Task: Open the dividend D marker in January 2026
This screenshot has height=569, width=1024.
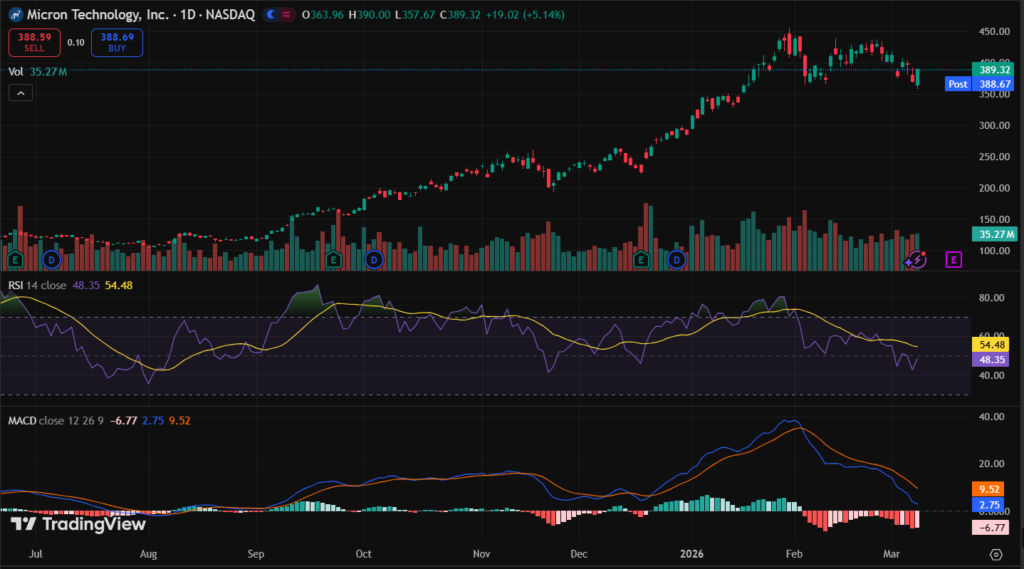Action: click(677, 260)
